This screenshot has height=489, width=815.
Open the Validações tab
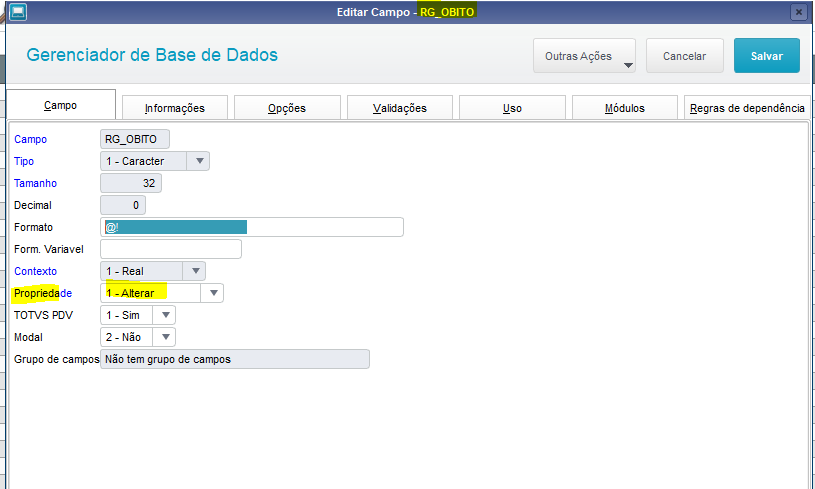point(400,108)
